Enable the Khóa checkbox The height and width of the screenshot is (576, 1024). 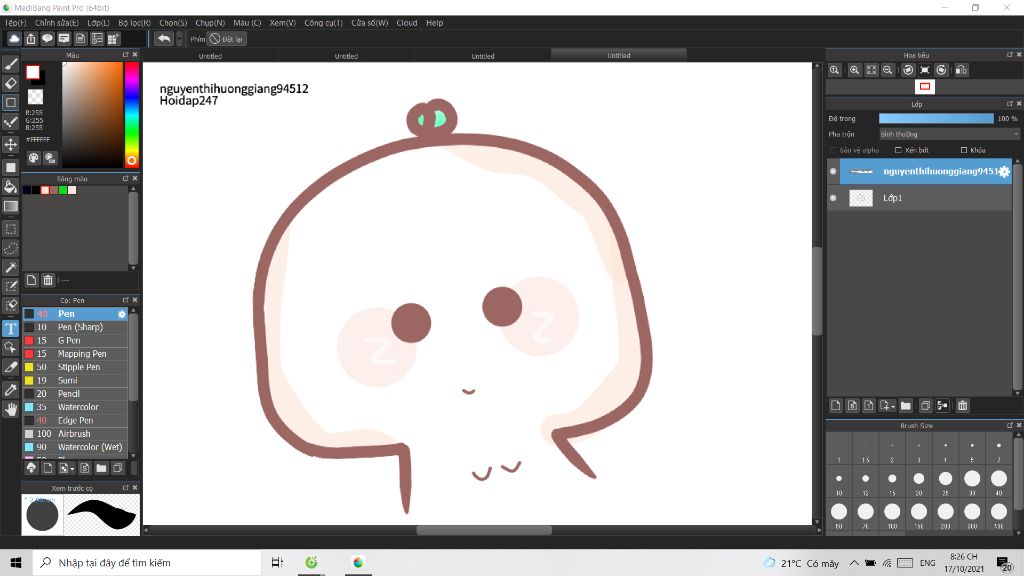coord(964,150)
